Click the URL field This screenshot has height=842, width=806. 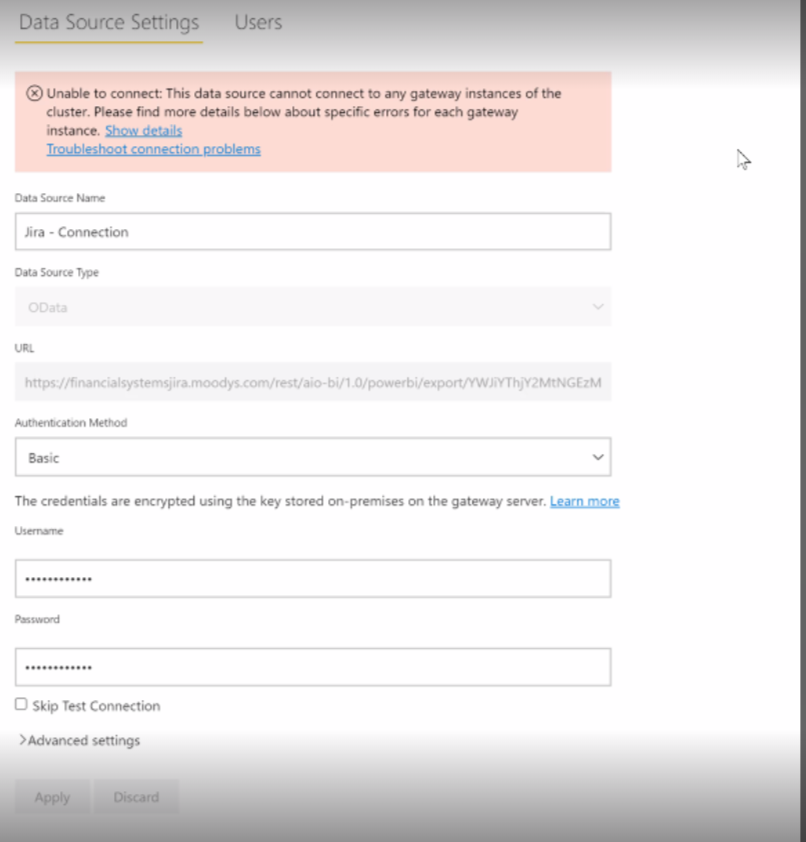click(x=313, y=382)
